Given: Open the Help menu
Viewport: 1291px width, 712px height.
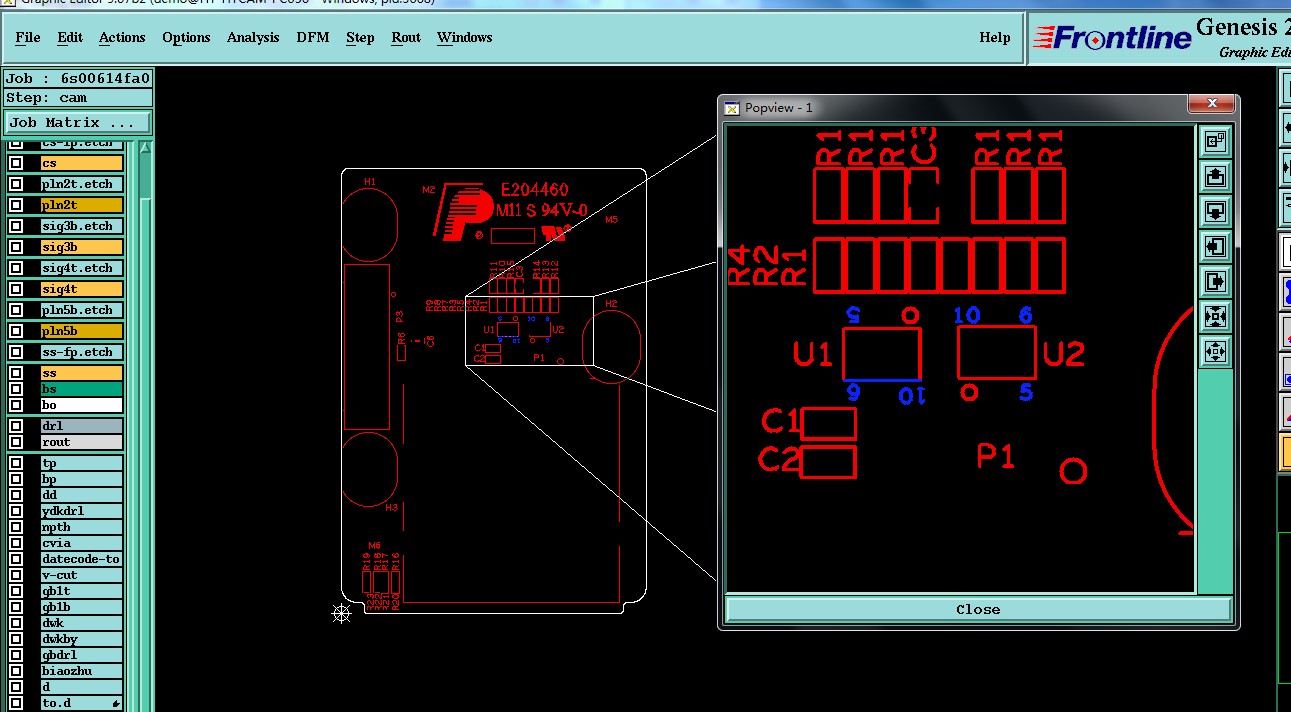Looking at the screenshot, I should pos(994,37).
